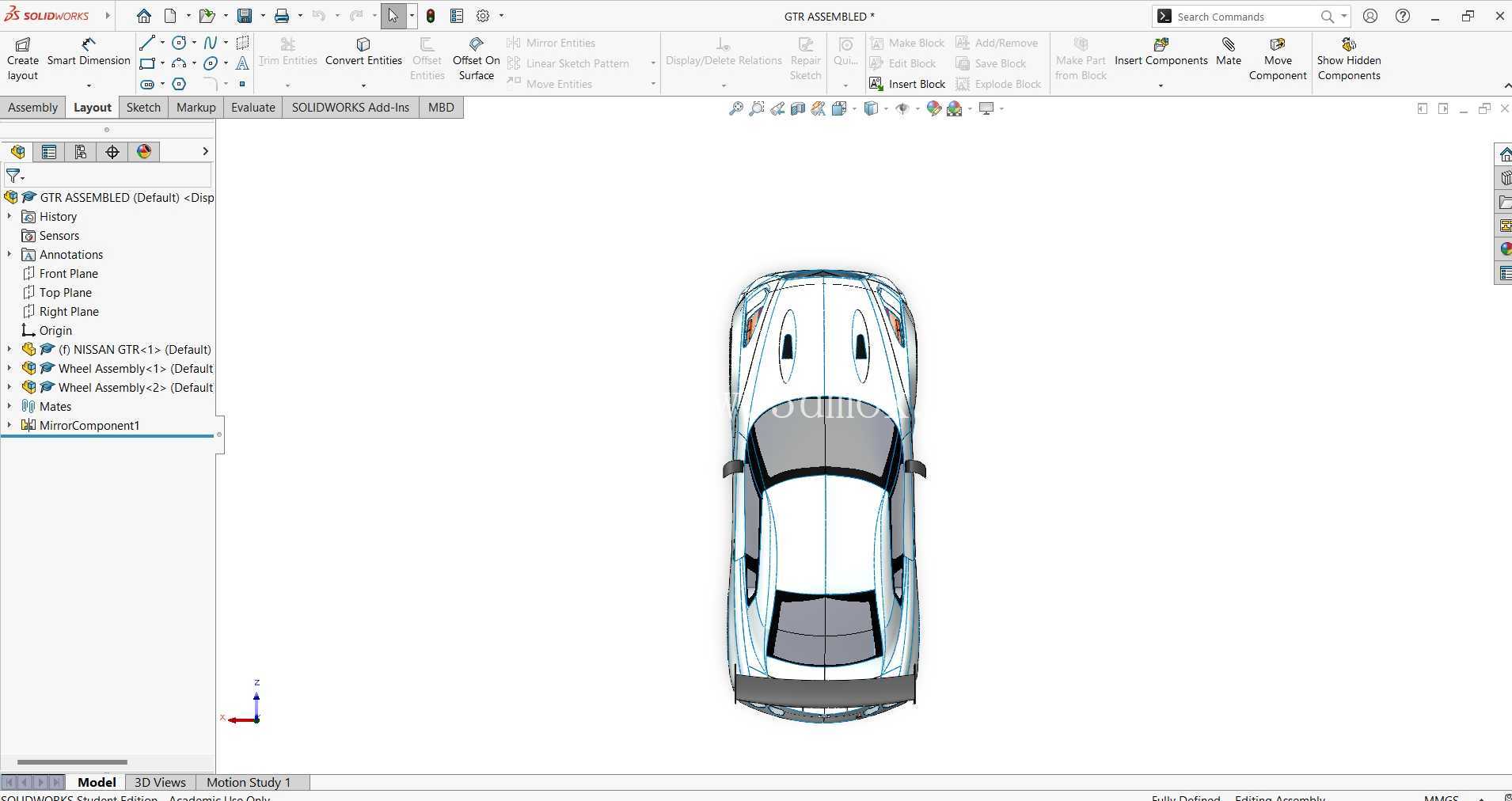Click the feature tree horizontal scrollbar
The width and height of the screenshot is (1512, 801).
(x=72, y=762)
